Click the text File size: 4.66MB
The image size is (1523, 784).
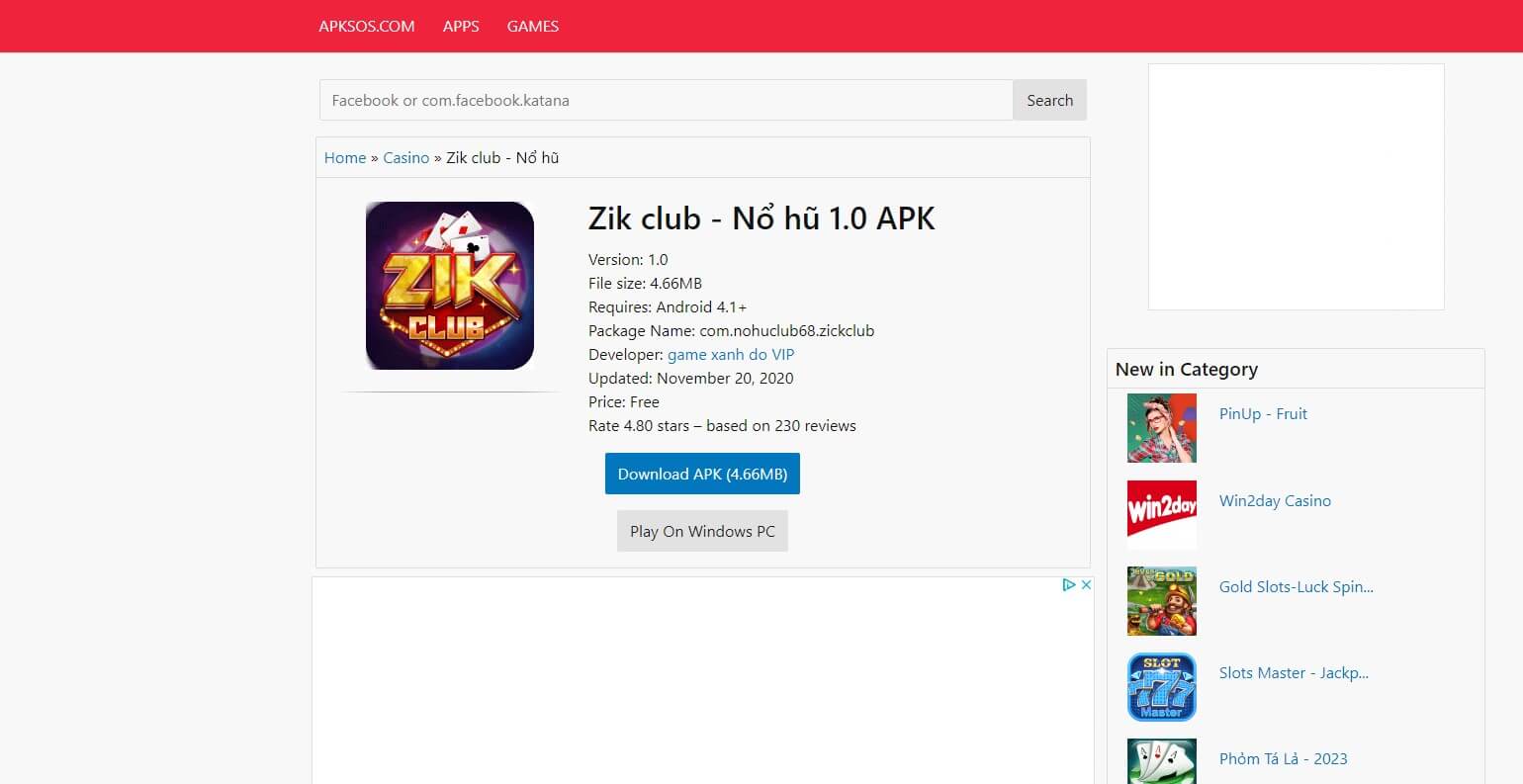(645, 284)
